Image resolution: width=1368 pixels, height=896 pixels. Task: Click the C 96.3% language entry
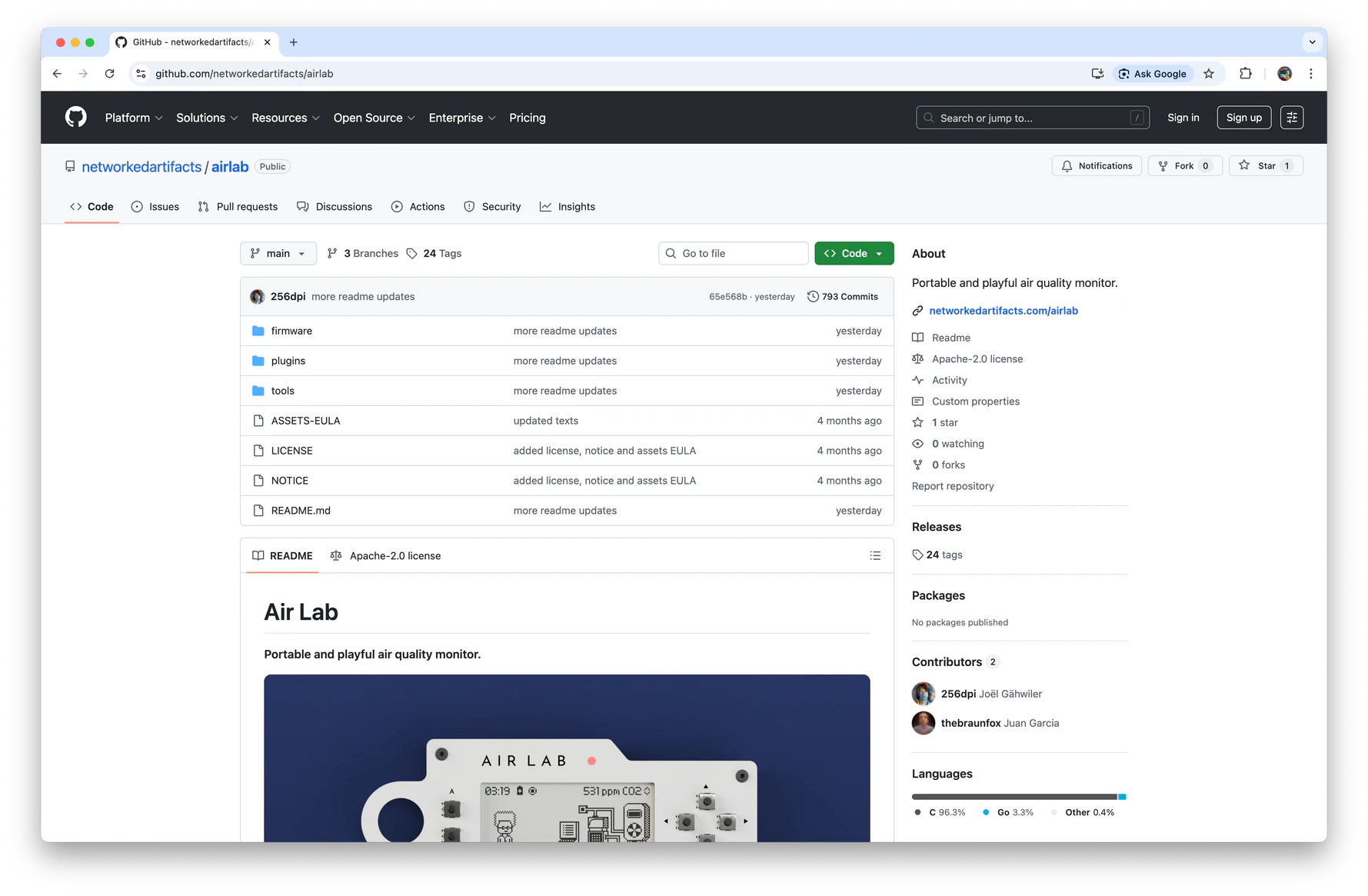click(940, 813)
